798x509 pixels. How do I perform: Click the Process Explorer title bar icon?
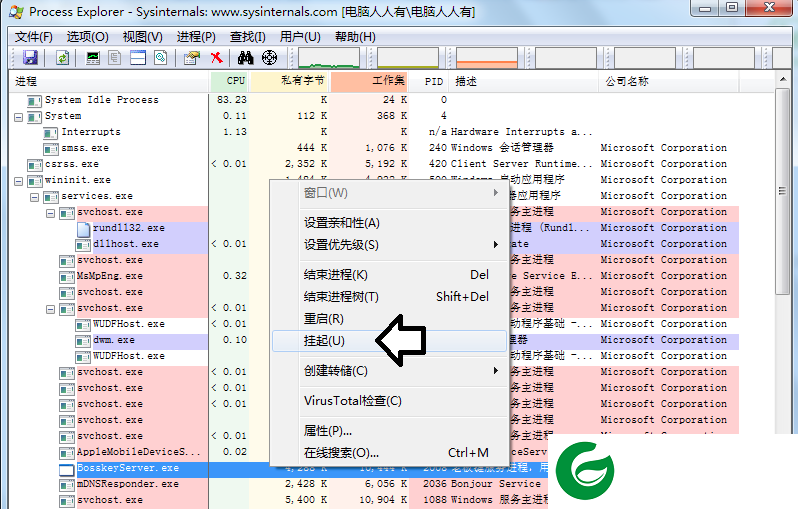tap(16, 11)
